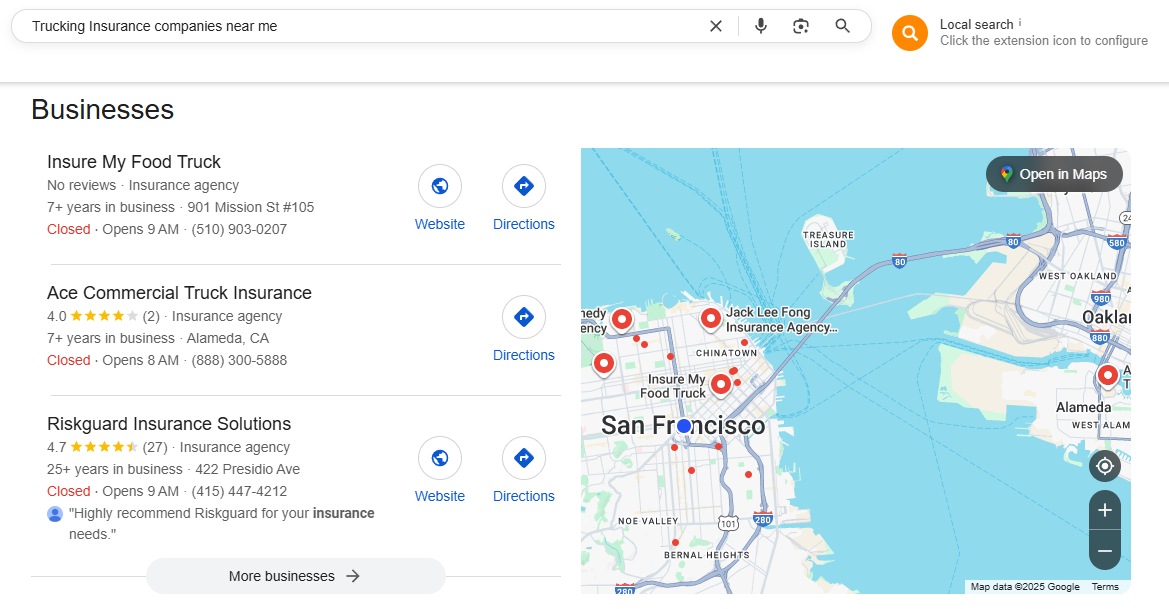Clear the search box text
The image size is (1169, 609).
click(716, 26)
